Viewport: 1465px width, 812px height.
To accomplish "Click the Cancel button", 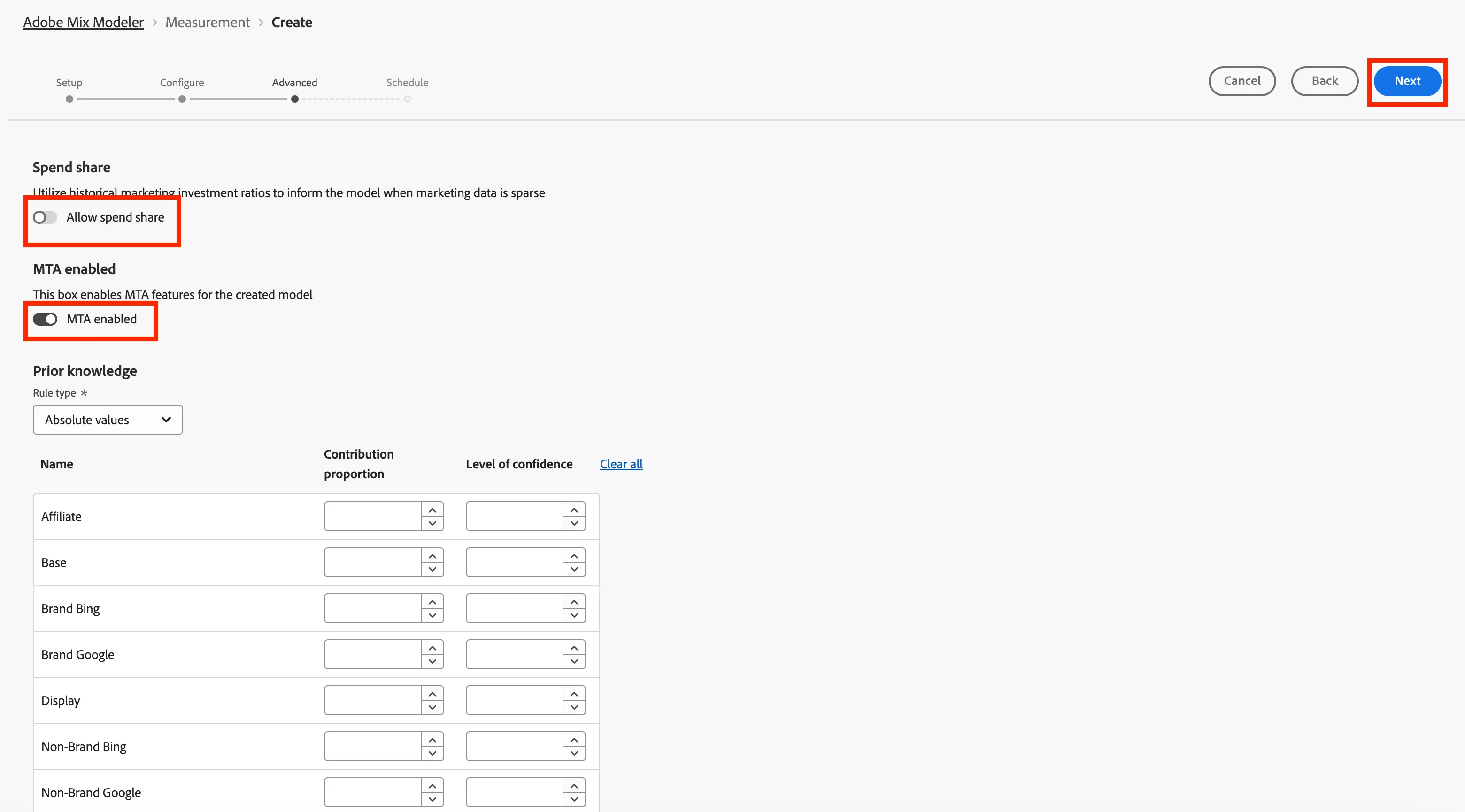I will pos(1242,81).
